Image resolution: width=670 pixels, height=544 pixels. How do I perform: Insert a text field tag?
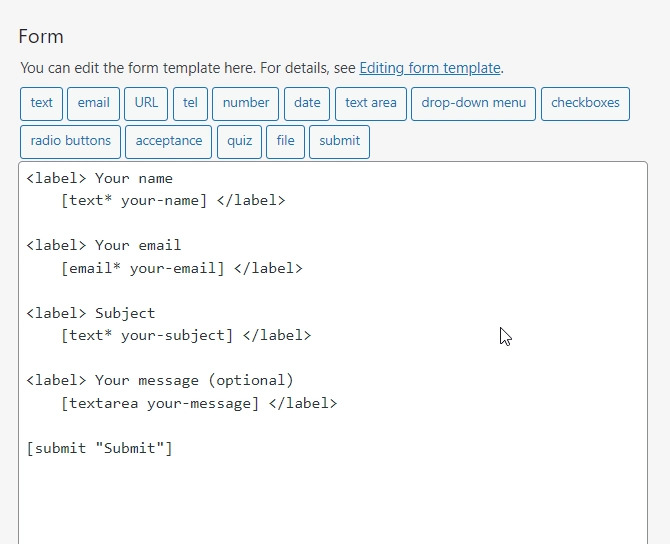pos(41,103)
